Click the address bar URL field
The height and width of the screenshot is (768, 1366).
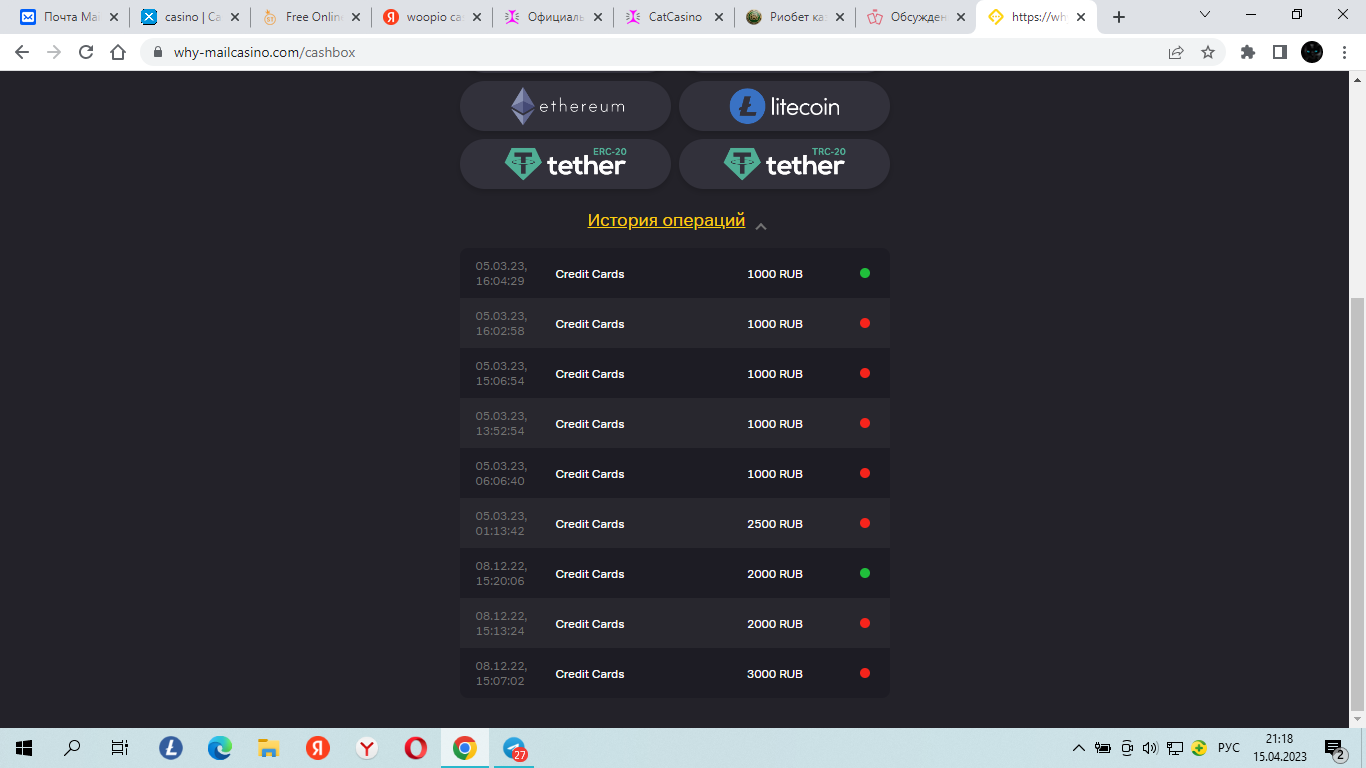(657, 52)
